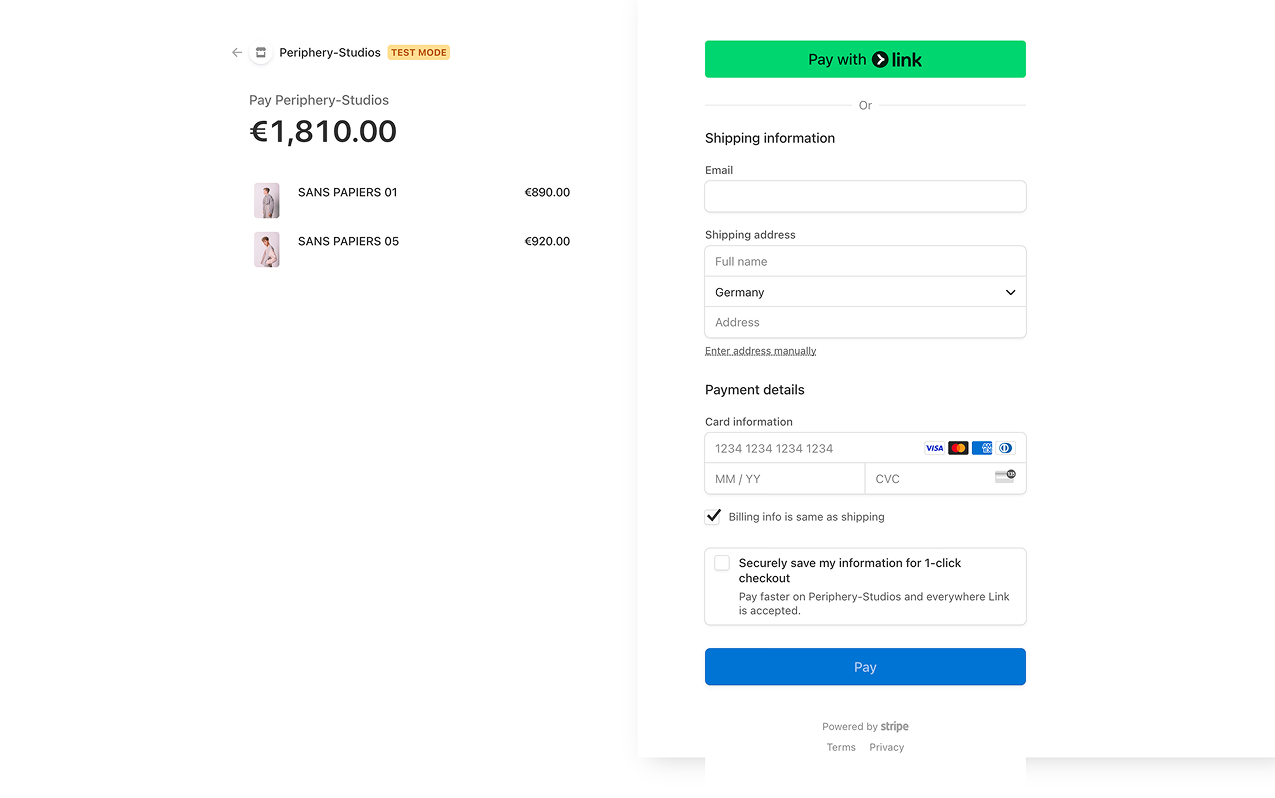Click the SANS PAPIERS 01 product thumbnail
The image size is (1275, 798).
pos(266,200)
